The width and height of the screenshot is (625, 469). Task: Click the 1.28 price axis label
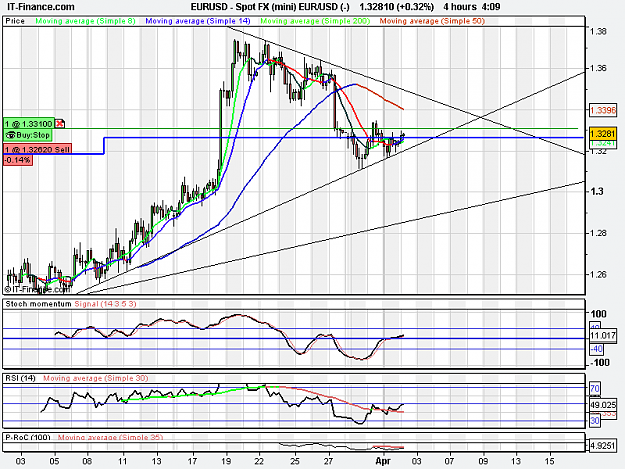pyautogui.click(x=598, y=233)
